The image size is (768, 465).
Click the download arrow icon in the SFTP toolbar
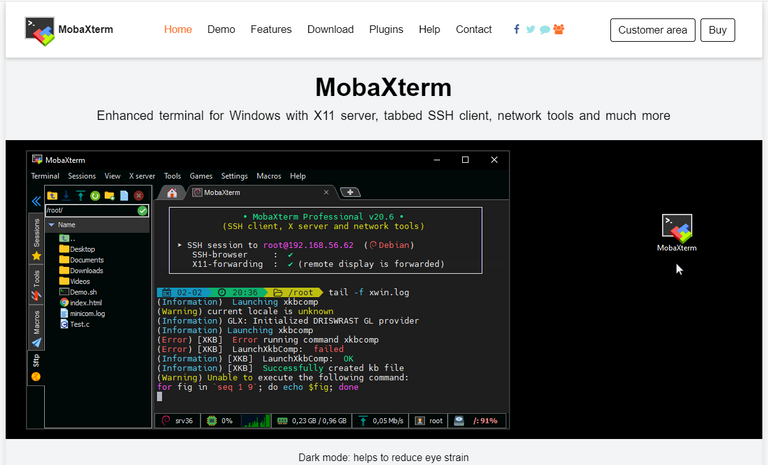coord(66,196)
